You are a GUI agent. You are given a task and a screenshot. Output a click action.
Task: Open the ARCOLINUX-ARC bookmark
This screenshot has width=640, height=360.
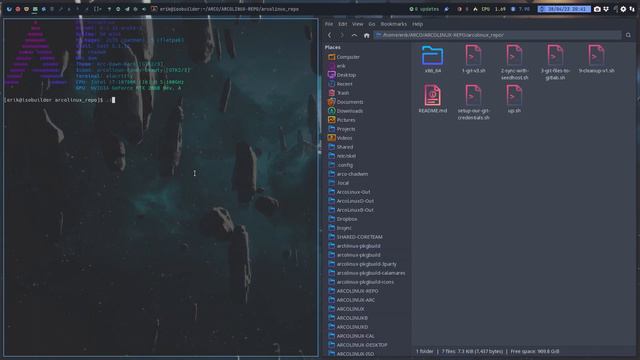[x=351, y=300]
